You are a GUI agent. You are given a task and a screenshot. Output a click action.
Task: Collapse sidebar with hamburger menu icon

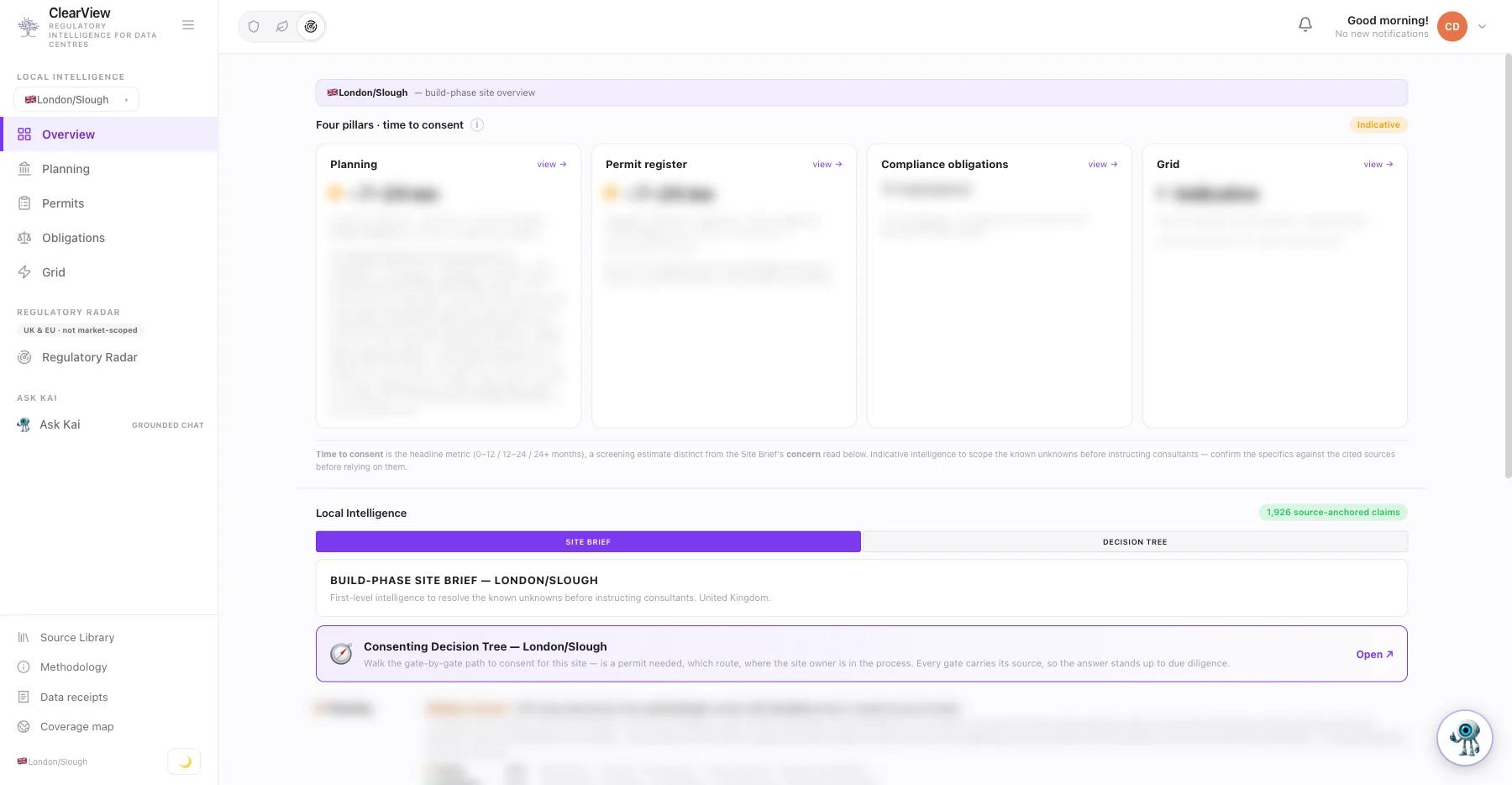click(x=188, y=25)
